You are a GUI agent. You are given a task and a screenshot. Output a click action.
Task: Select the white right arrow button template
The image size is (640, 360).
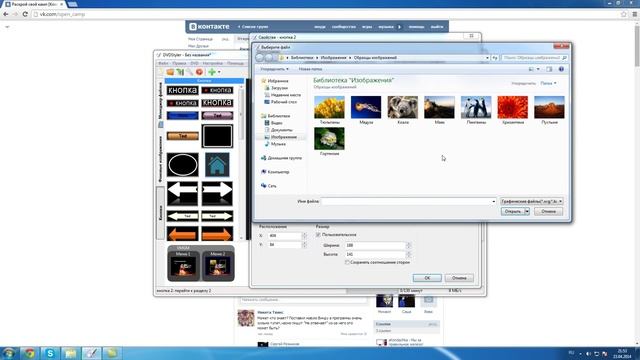(x=217, y=193)
